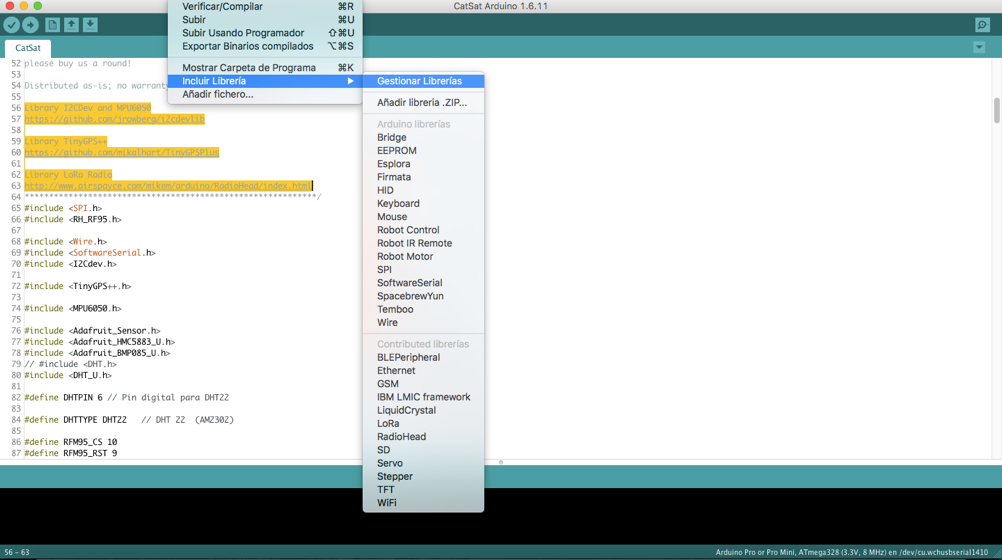Include the SpacebrewYun library

[423, 296]
